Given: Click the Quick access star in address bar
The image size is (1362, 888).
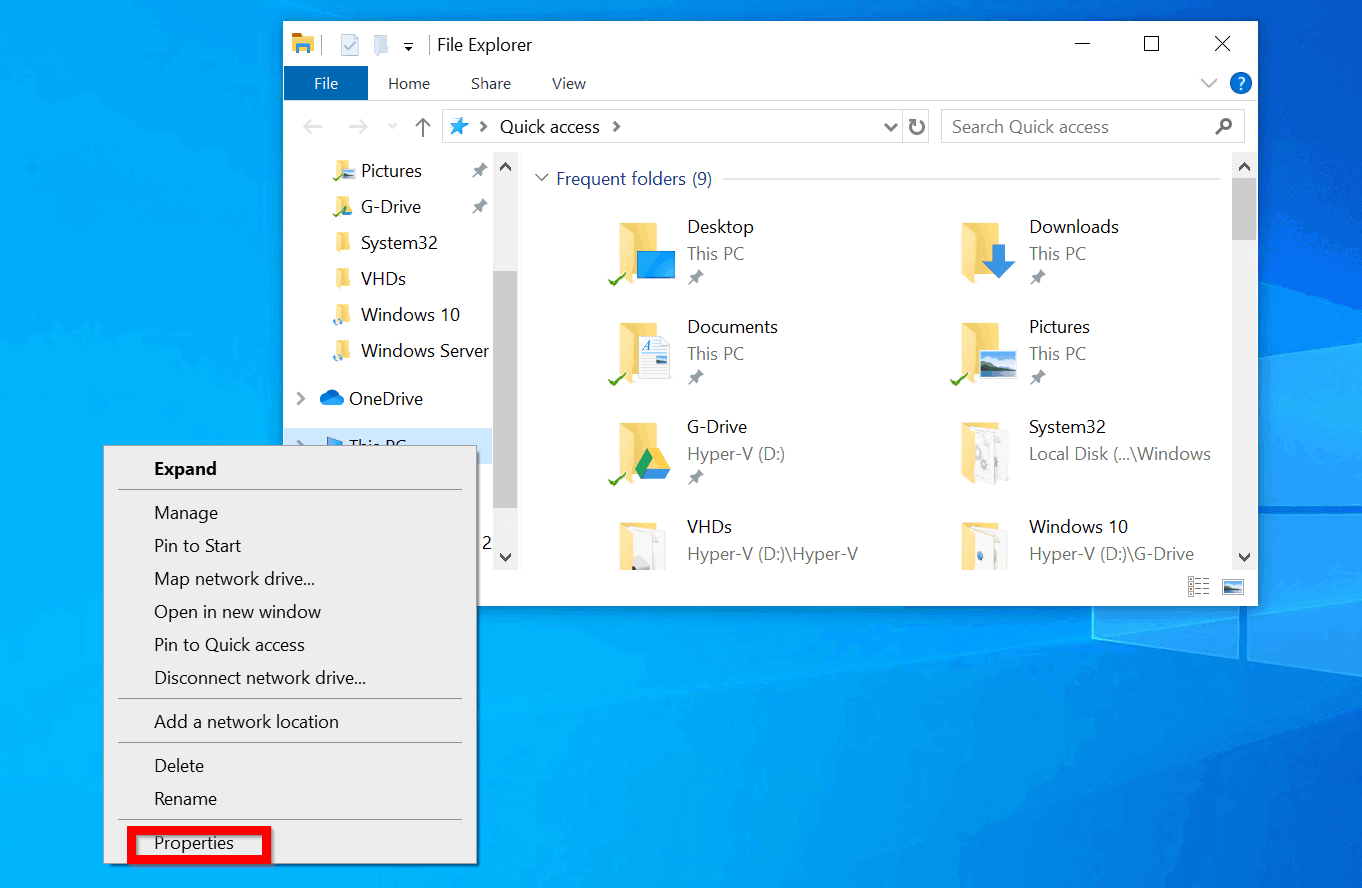Looking at the screenshot, I should coord(459,126).
